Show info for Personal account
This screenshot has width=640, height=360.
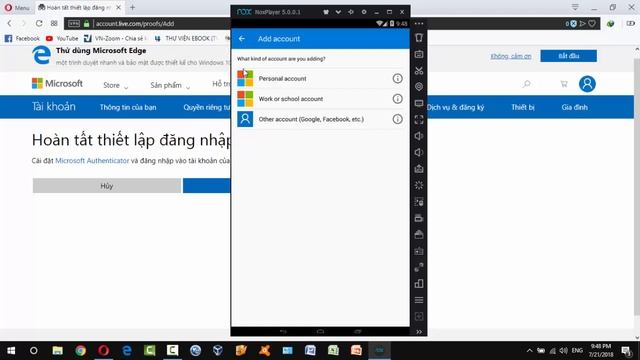pyautogui.click(x=397, y=78)
